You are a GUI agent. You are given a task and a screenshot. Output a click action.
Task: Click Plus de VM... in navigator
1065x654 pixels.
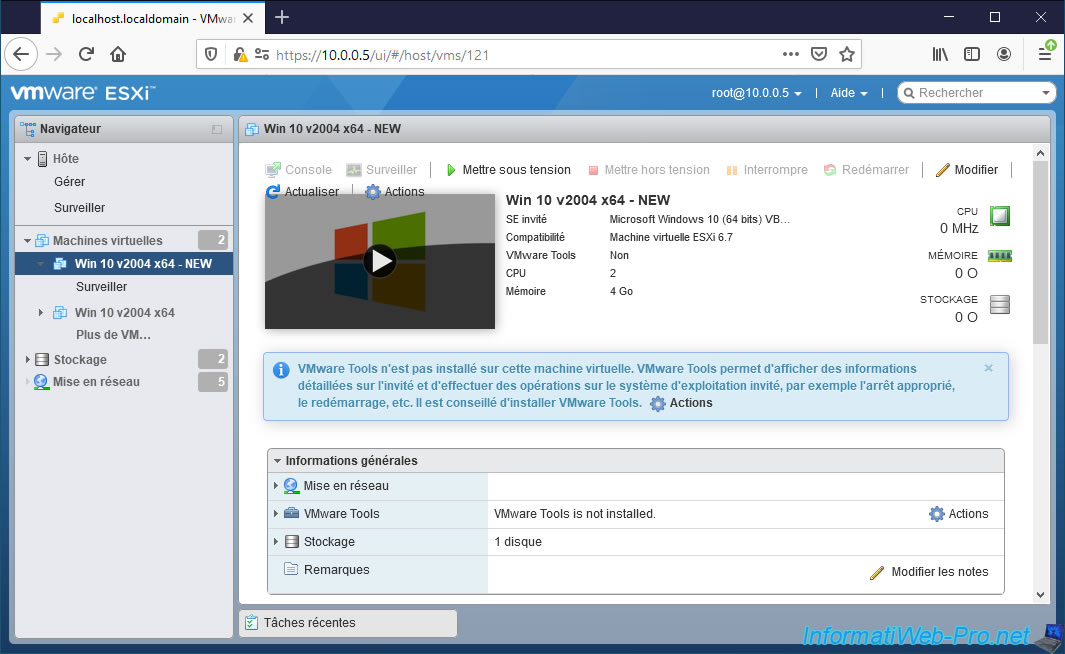point(113,335)
